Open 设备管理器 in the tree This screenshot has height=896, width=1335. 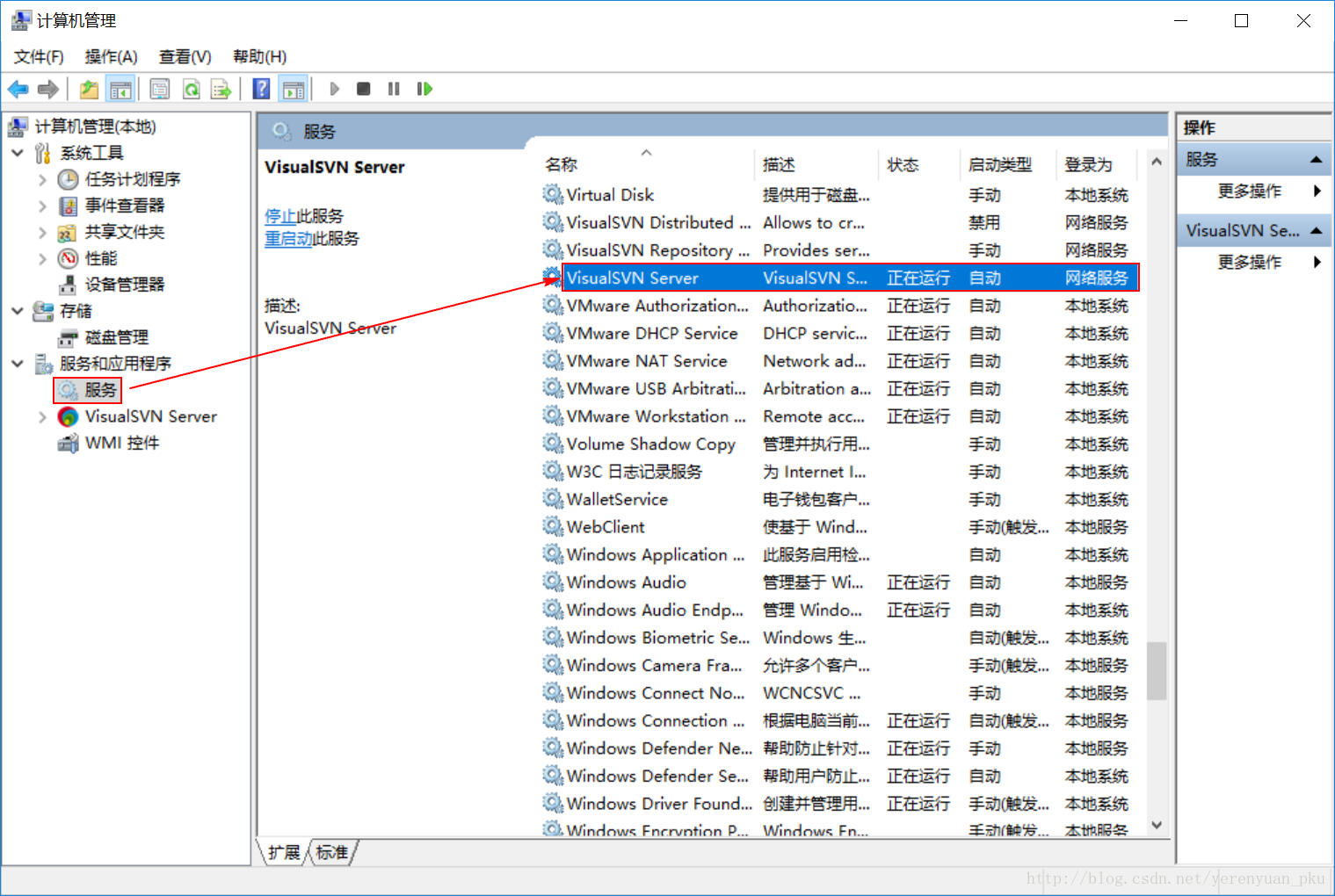125,285
